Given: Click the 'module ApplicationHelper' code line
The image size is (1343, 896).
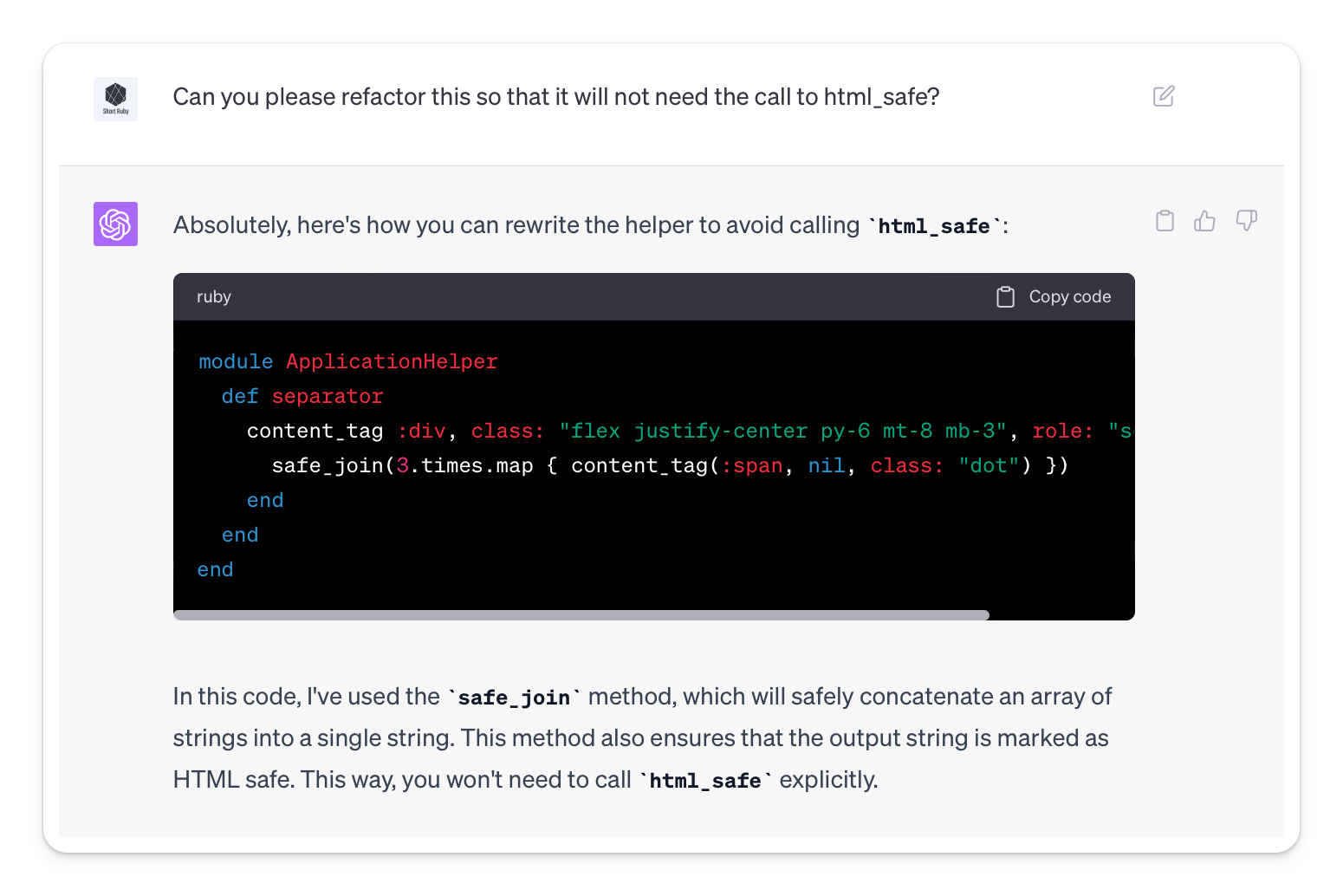Looking at the screenshot, I should coord(348,361).
